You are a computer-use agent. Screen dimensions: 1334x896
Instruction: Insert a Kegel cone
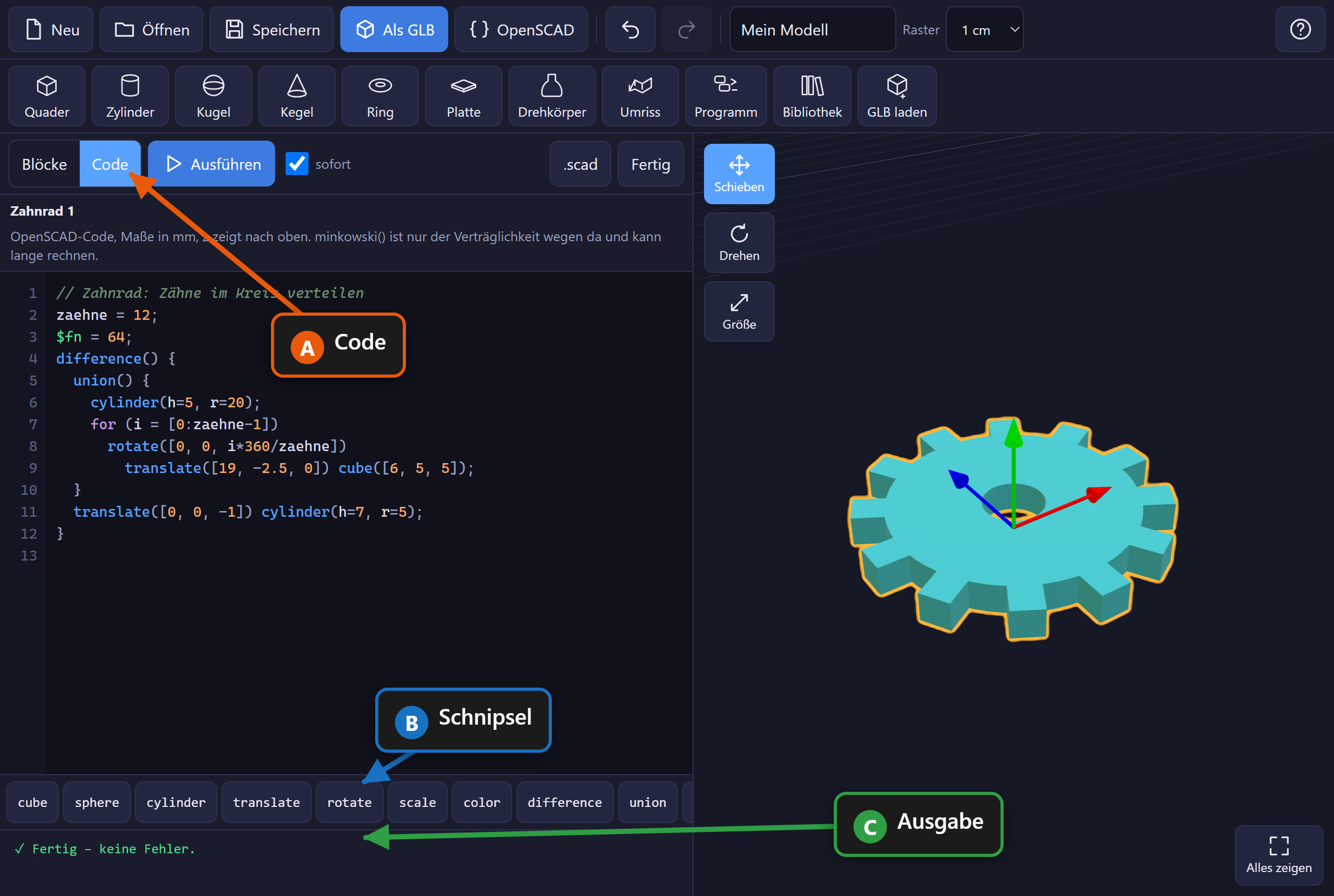(297, 96)
